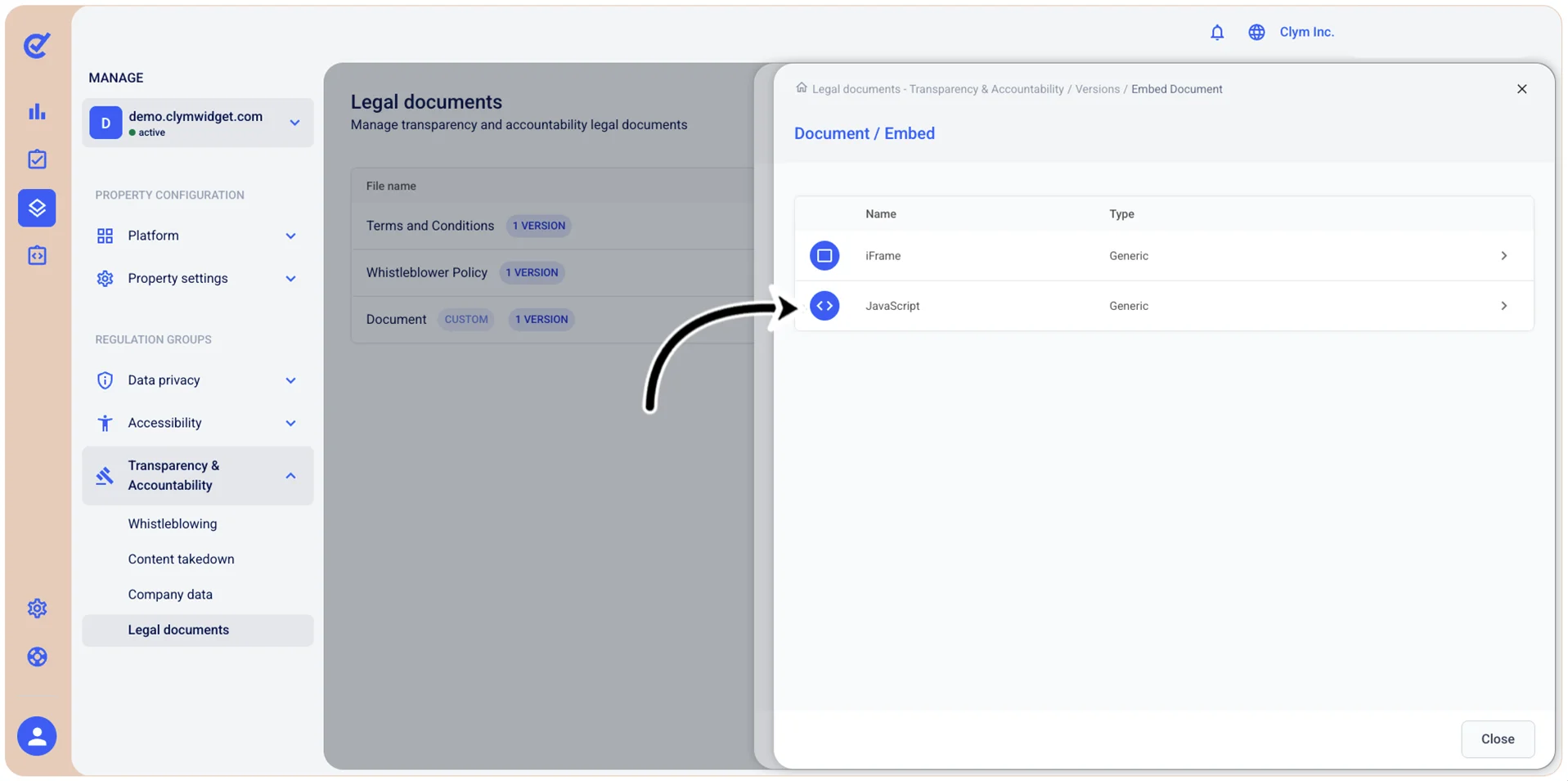Image resolution: width=1568 pixels, height=781 pixels.
Task: Open the code embed sidebar icon
Action: (37, 255)
